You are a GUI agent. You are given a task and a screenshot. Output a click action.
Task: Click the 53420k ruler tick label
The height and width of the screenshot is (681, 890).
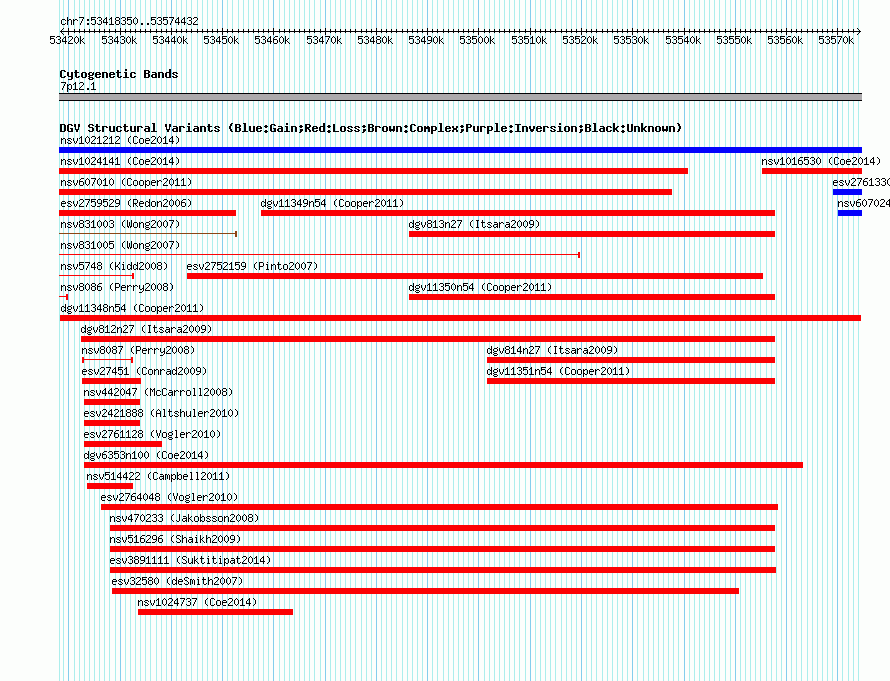(x=67, y=40)
